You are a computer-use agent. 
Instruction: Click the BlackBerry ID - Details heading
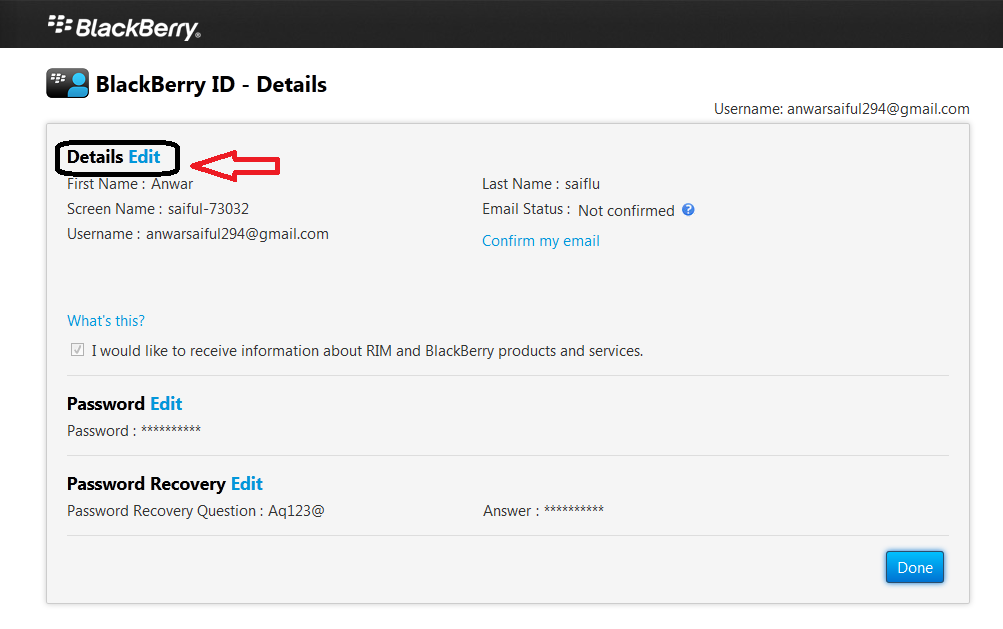(211, 84)
